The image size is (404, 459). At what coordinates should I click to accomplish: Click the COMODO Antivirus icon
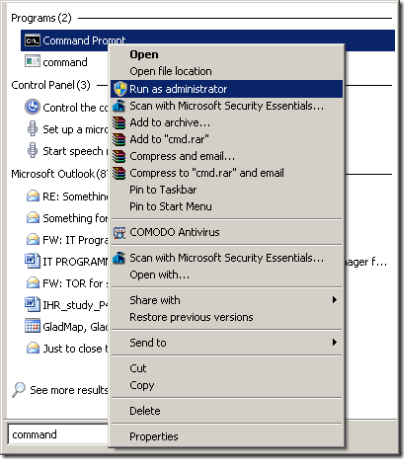(x=119, y=232)
